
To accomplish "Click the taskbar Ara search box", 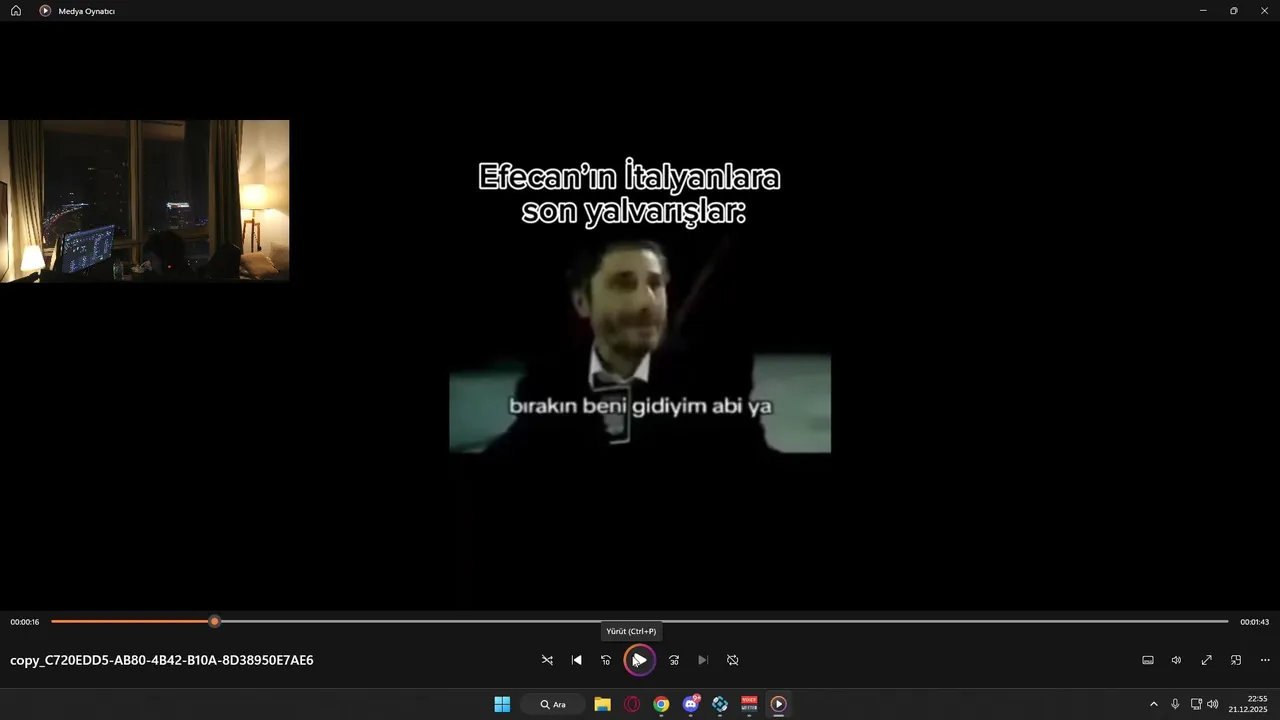I will coord(553,704).
